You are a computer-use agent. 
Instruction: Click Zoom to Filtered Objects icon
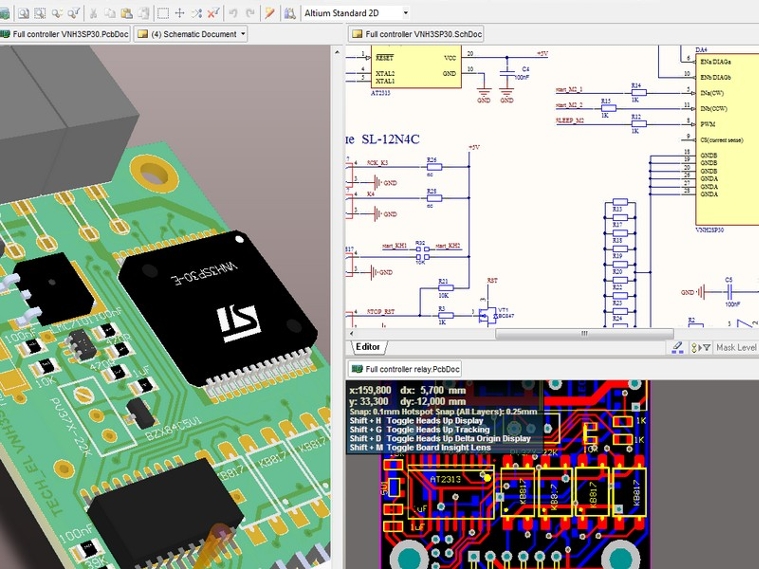(x=74, y=13)
